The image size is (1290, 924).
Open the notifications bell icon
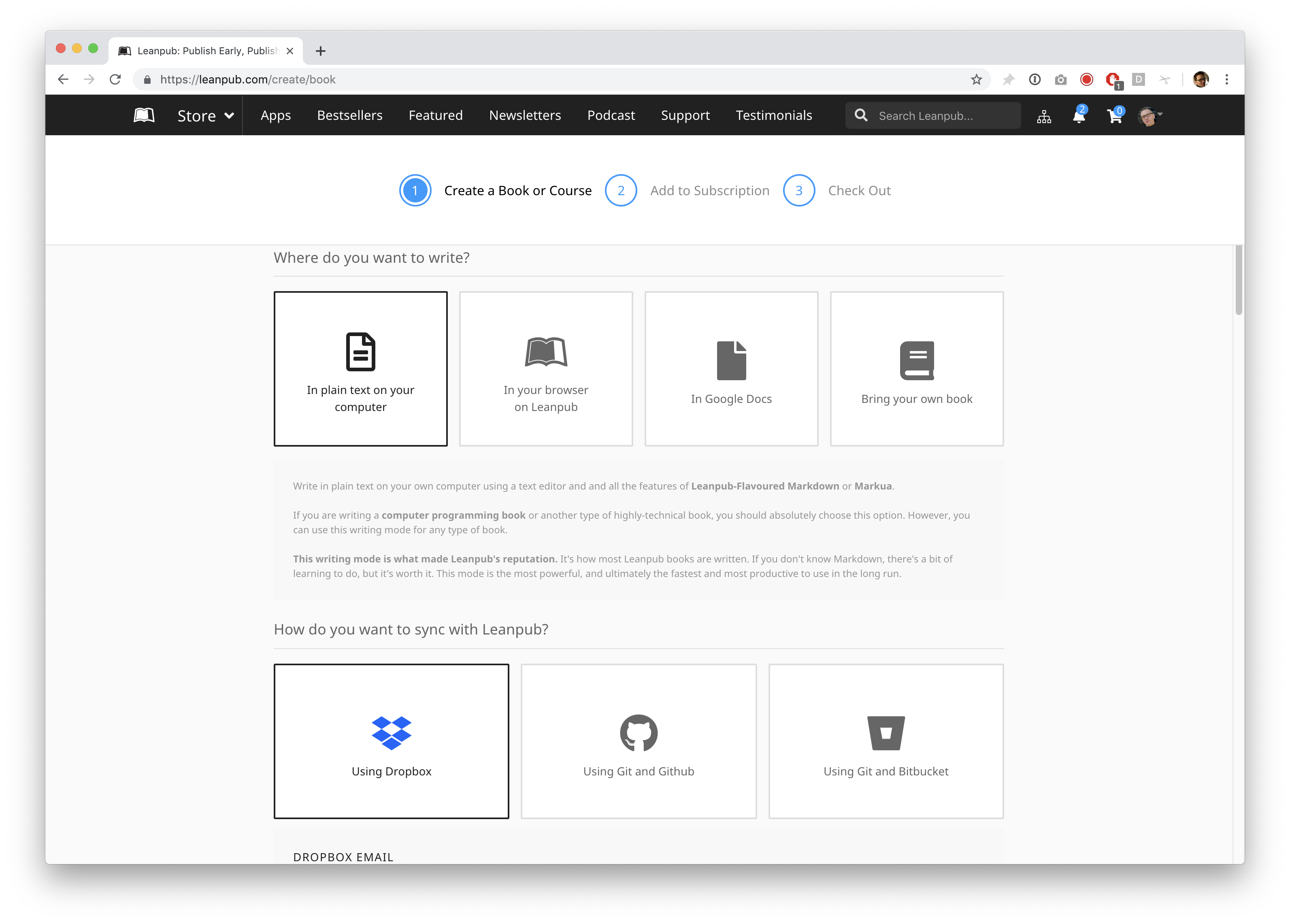coord(1079,115)
